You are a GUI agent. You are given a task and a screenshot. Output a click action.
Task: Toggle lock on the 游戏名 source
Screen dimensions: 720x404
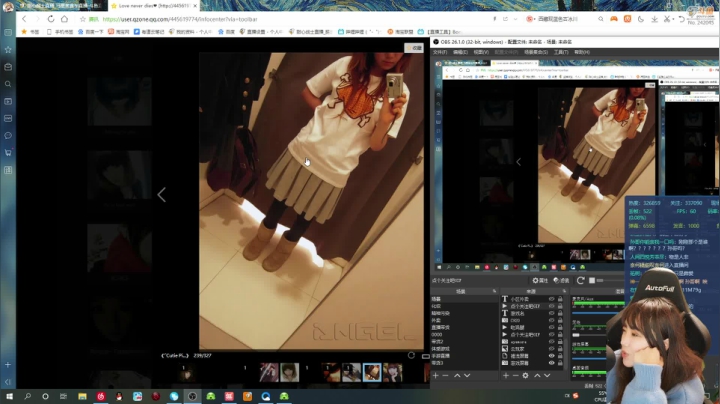click(560, 313)
